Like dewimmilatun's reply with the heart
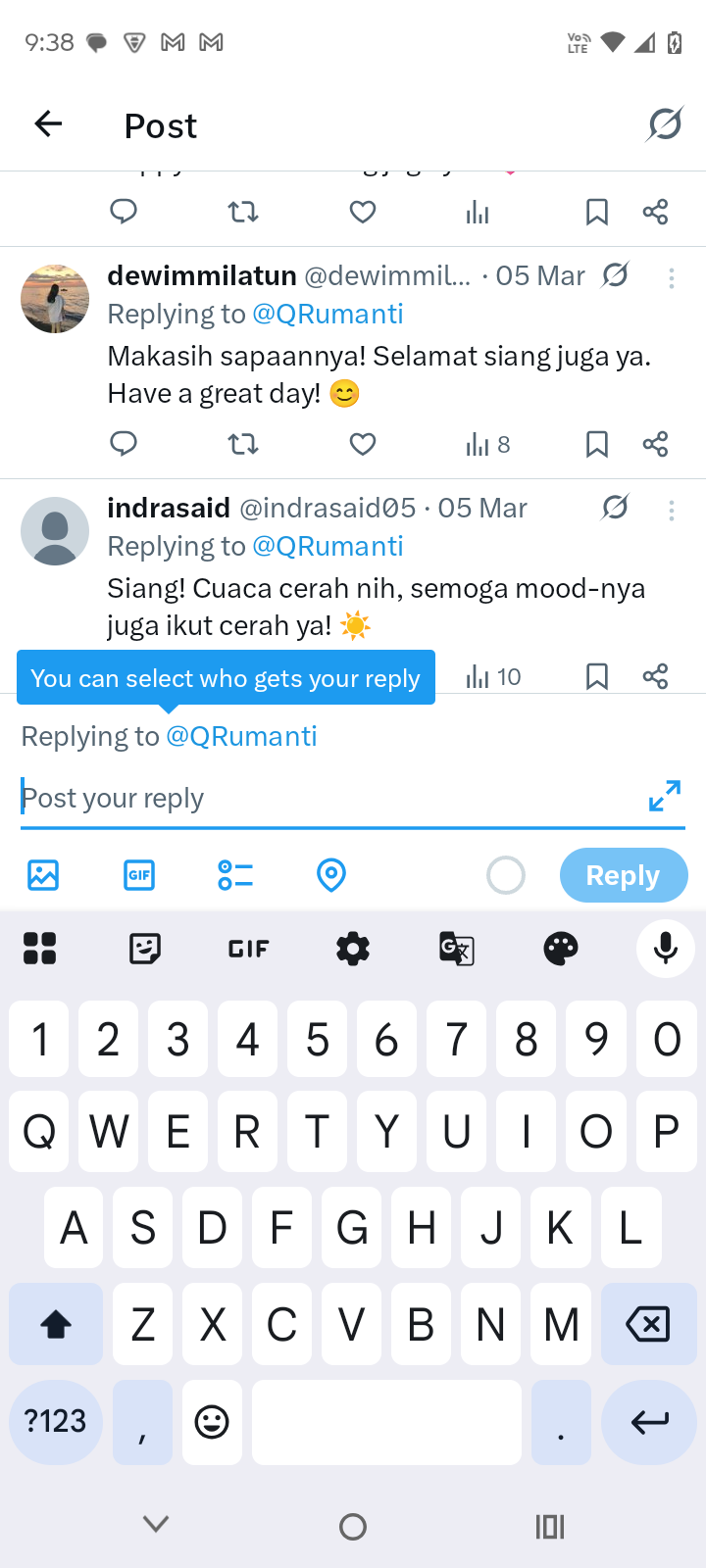Image resolution: width=706 pixels, height=1568 pixels. pyautogui.click(x=363, y=444)
